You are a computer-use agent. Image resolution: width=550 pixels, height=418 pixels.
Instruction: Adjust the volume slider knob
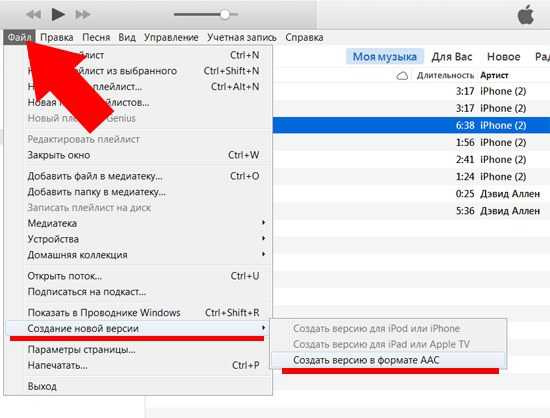pos(225,14)
